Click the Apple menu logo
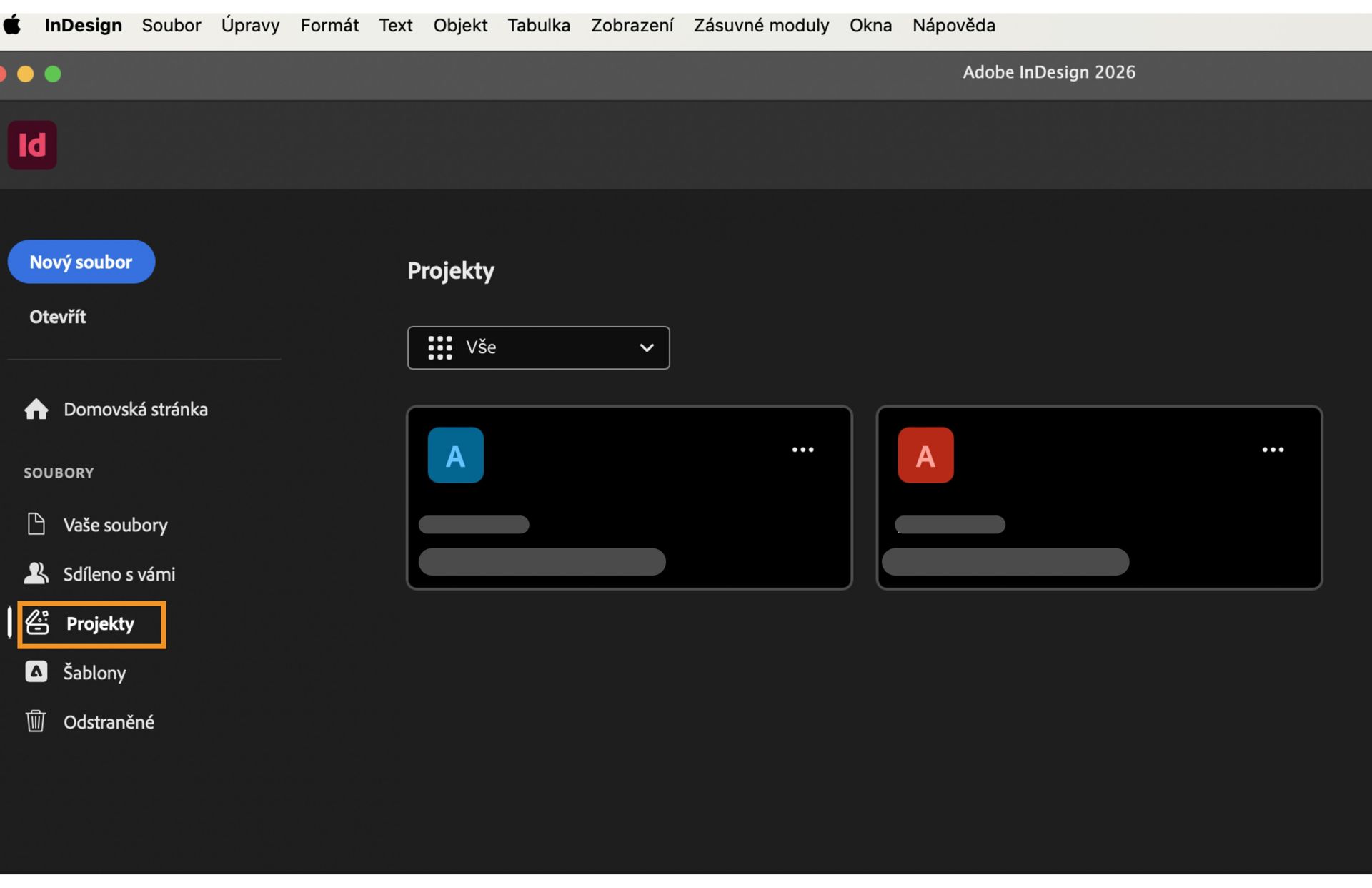 pyautogui.click(x=13, y=25)
